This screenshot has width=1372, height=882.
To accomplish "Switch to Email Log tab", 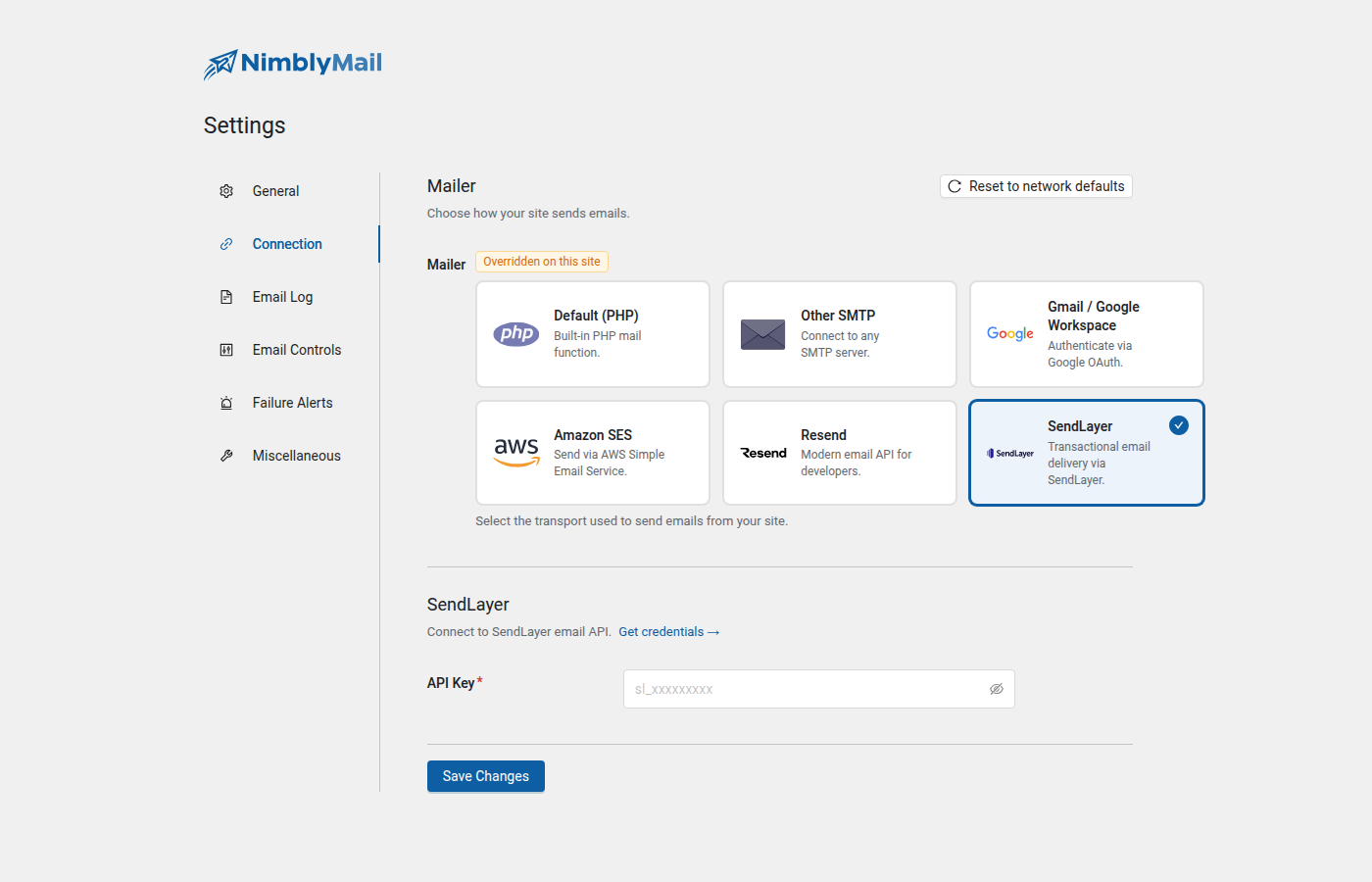I will pos(291,297).
